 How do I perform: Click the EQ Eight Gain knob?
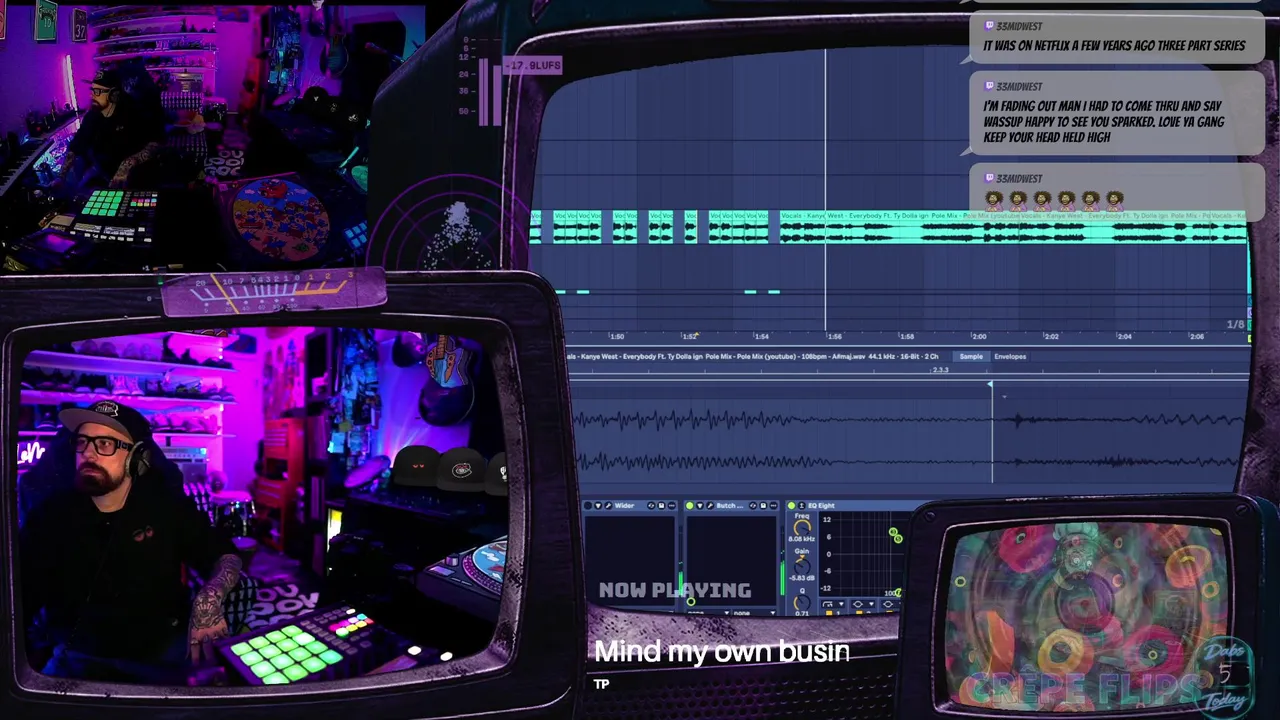802,566
